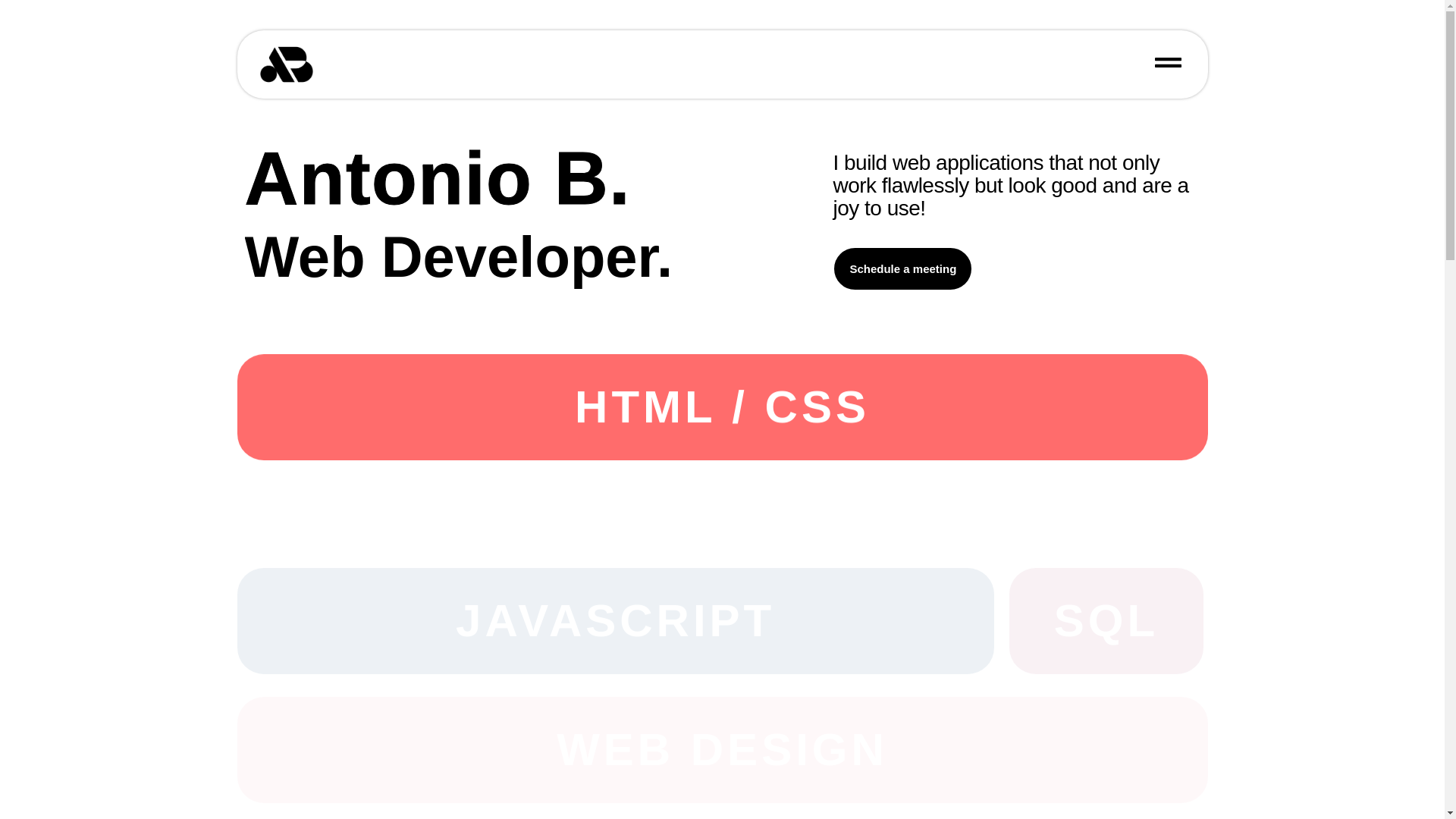Image resolution: width=1456 pixels, height=819 pixels.
Task: Select the HTML / CSS skill card
Action: [x=722, y=407]
